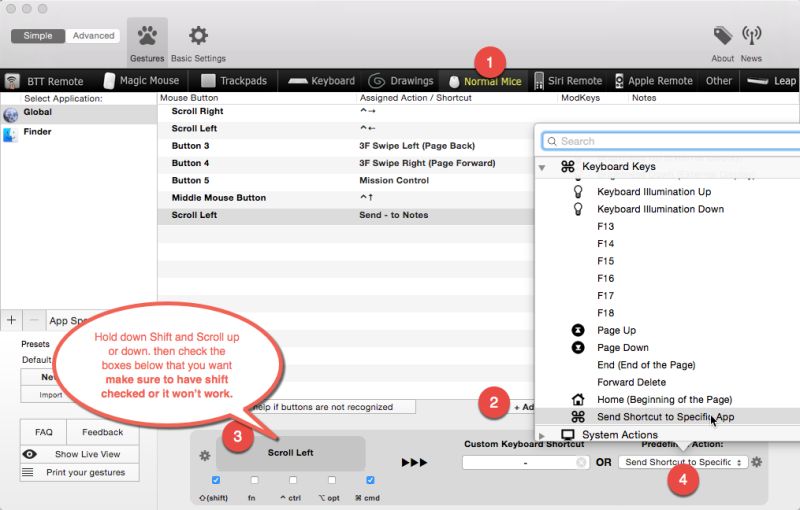800x510 pixels.
Task: Expand the System Actions group
Action: click(542, 436)
